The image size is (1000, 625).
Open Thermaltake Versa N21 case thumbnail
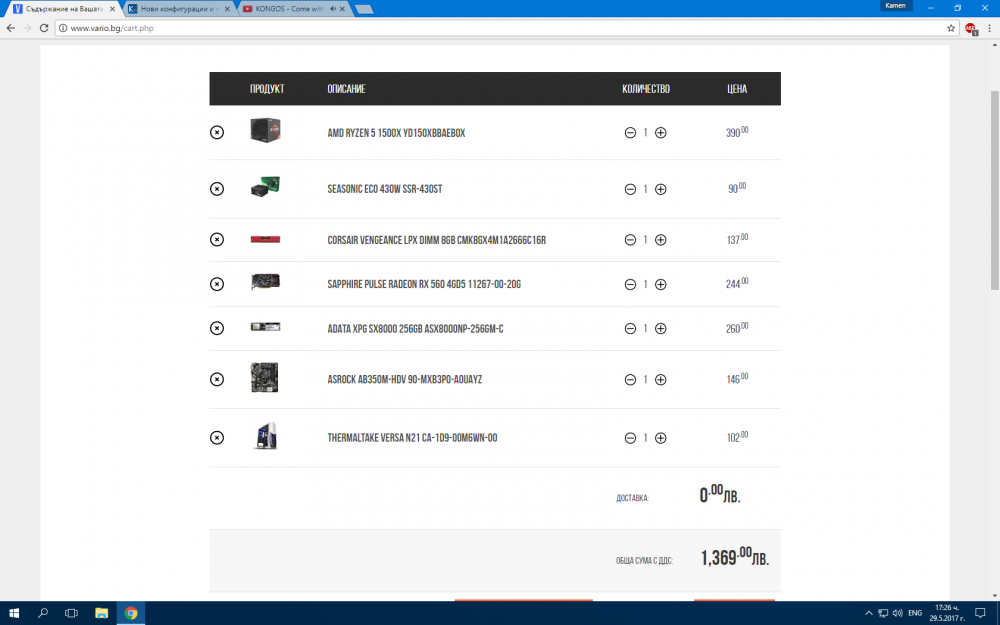coord(265,436)
